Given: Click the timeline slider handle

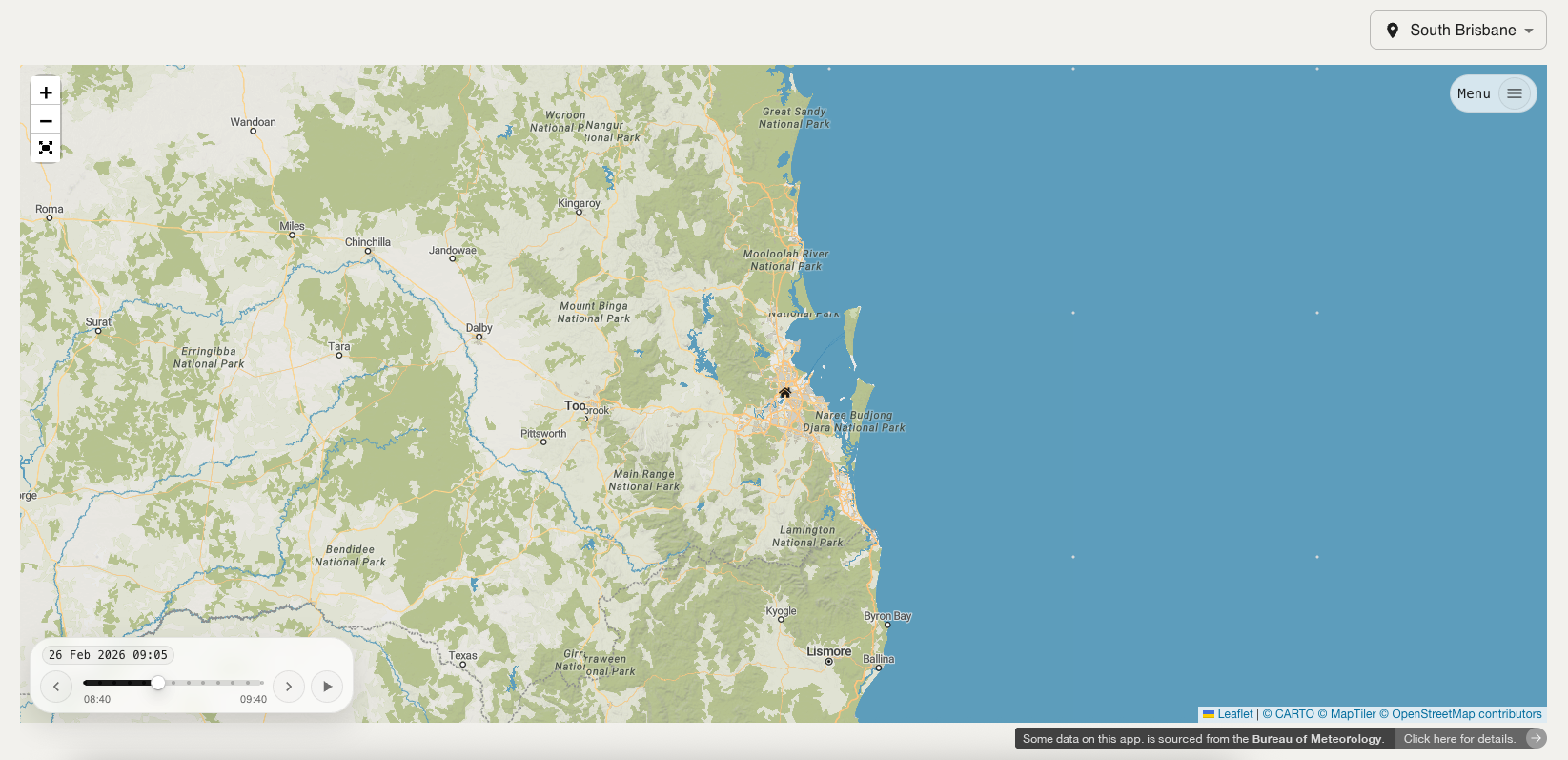Looking at the screenshot, I should coord(158,683).
